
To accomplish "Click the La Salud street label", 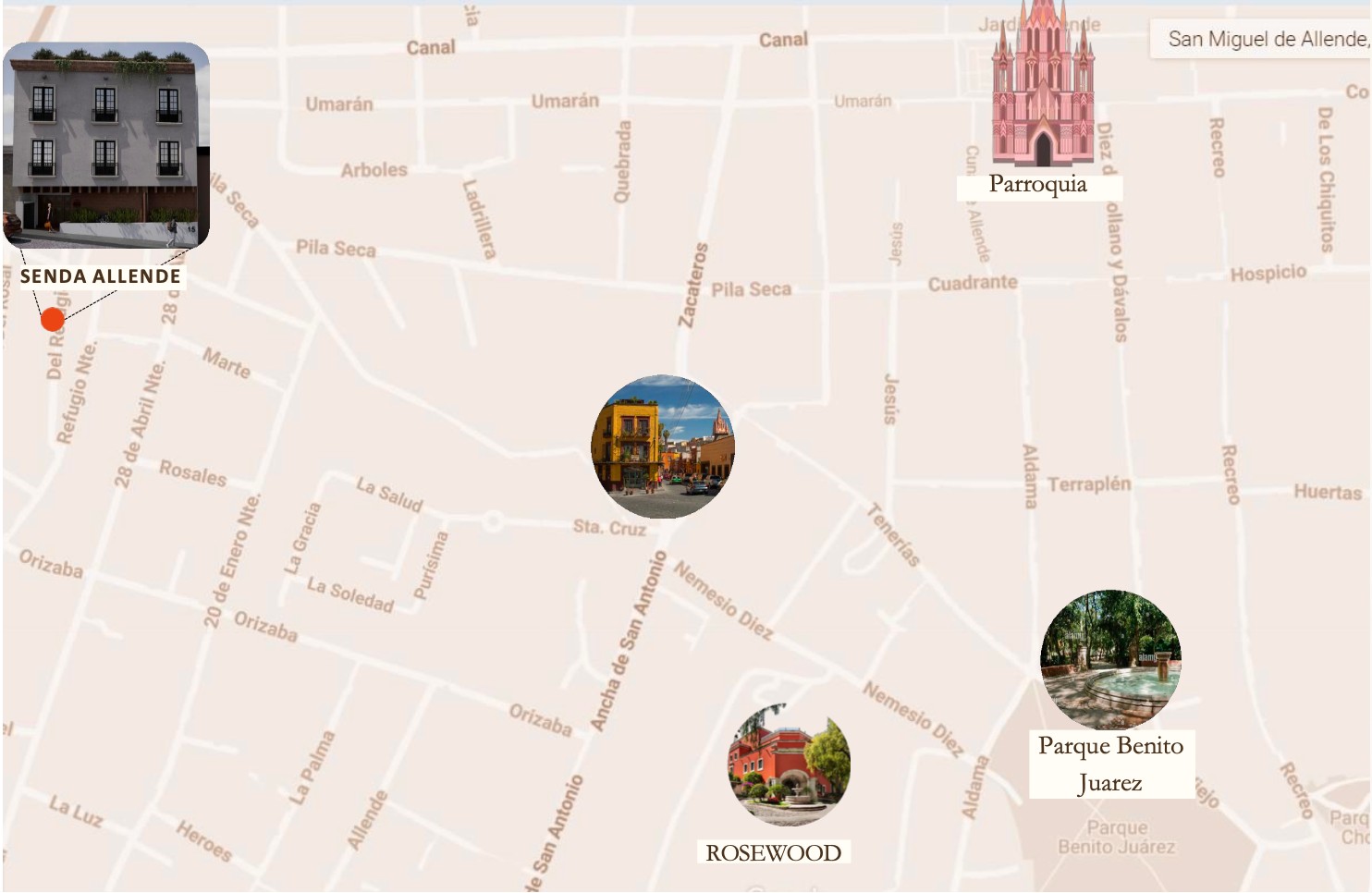I will click(389, 494).
